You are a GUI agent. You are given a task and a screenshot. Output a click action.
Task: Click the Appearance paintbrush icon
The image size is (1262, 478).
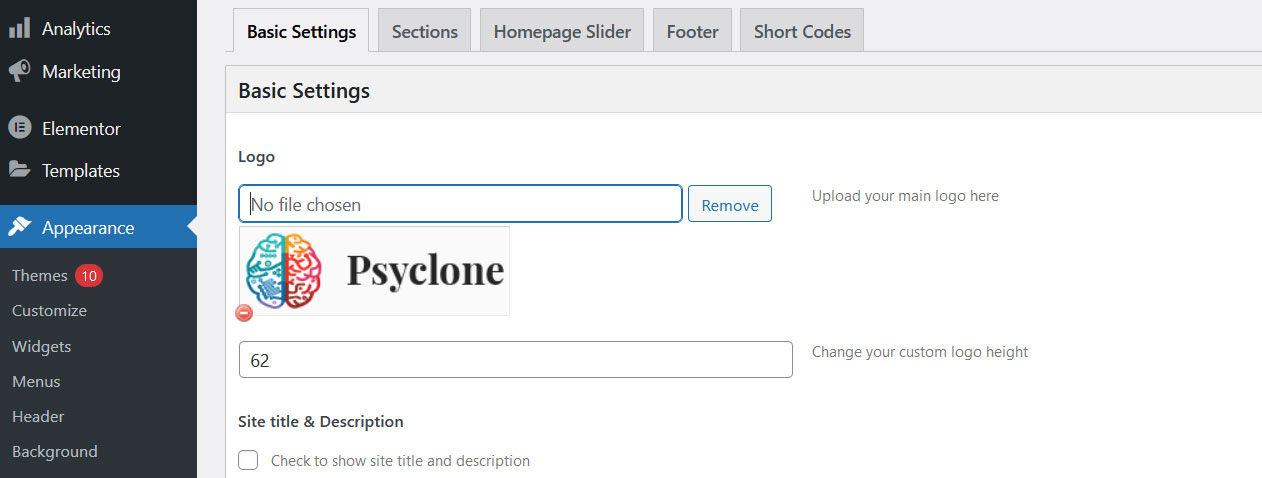coord(19,227)
